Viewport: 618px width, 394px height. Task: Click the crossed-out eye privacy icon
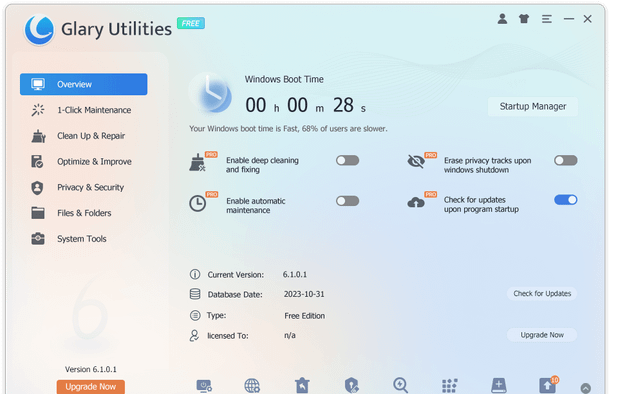point(416,161)
